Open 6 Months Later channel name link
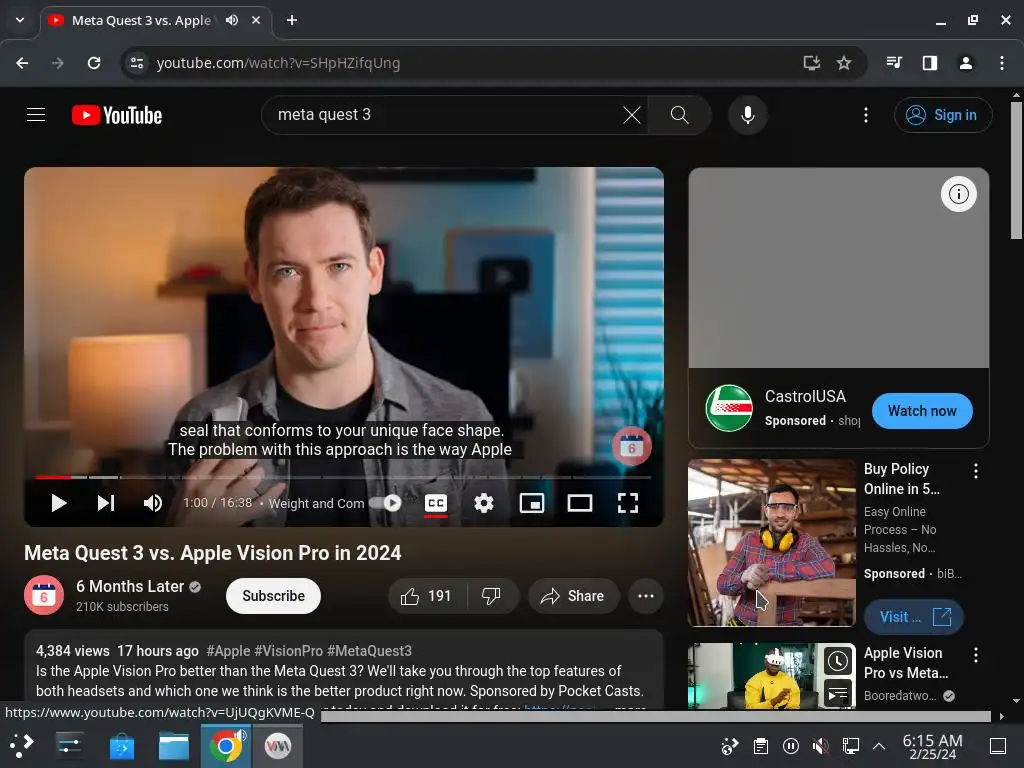Viewport: 1024px width, 768px height. pos(130,586)
